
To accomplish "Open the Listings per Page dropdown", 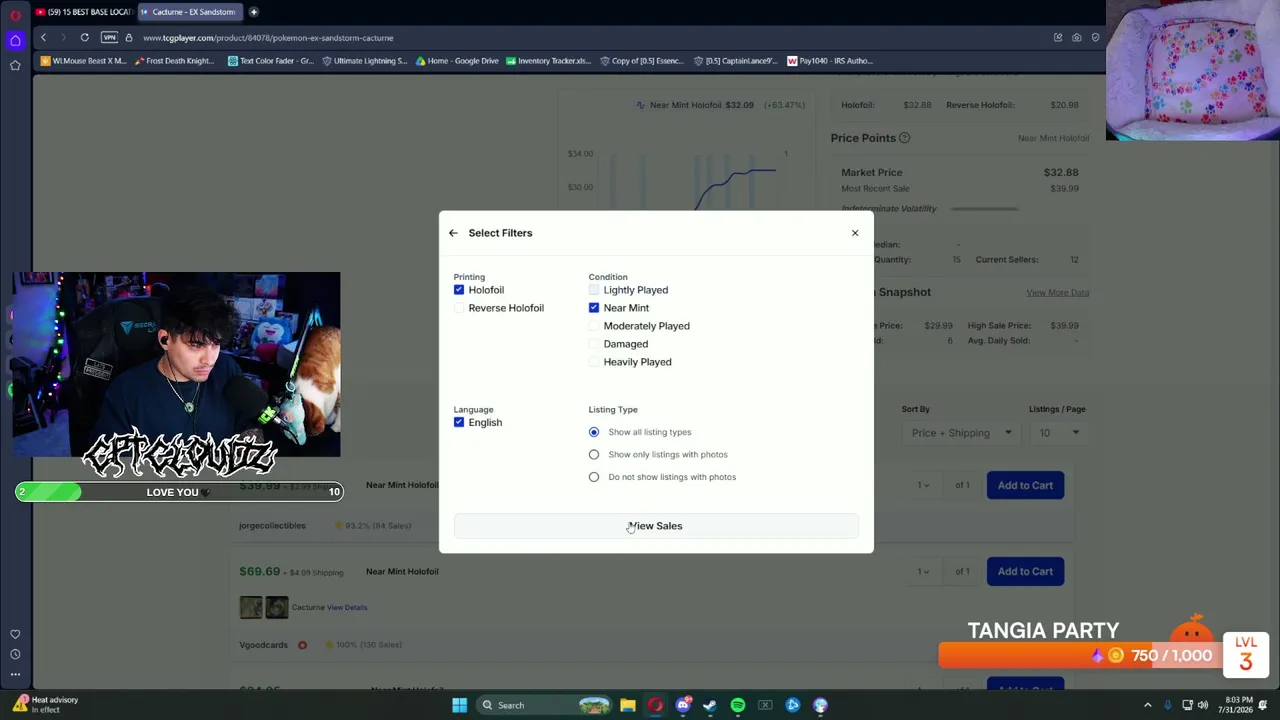I will 1058,433.
